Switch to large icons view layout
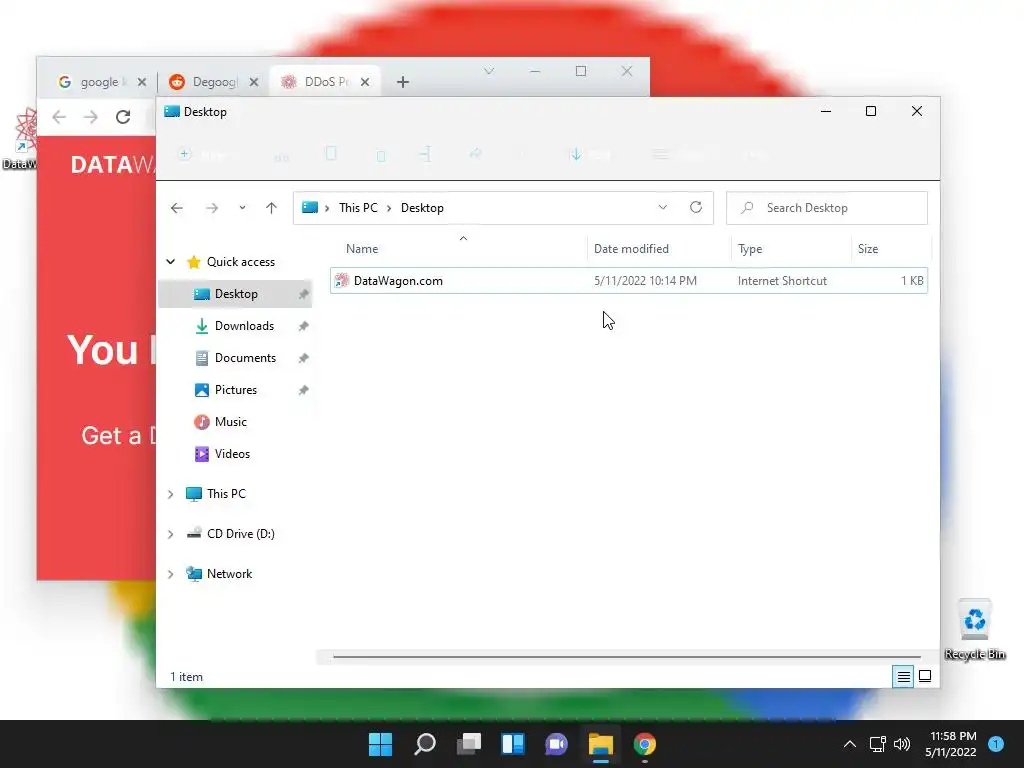Image resolution: width=1024 pixels, height=768 pixels. pos(925,677)
